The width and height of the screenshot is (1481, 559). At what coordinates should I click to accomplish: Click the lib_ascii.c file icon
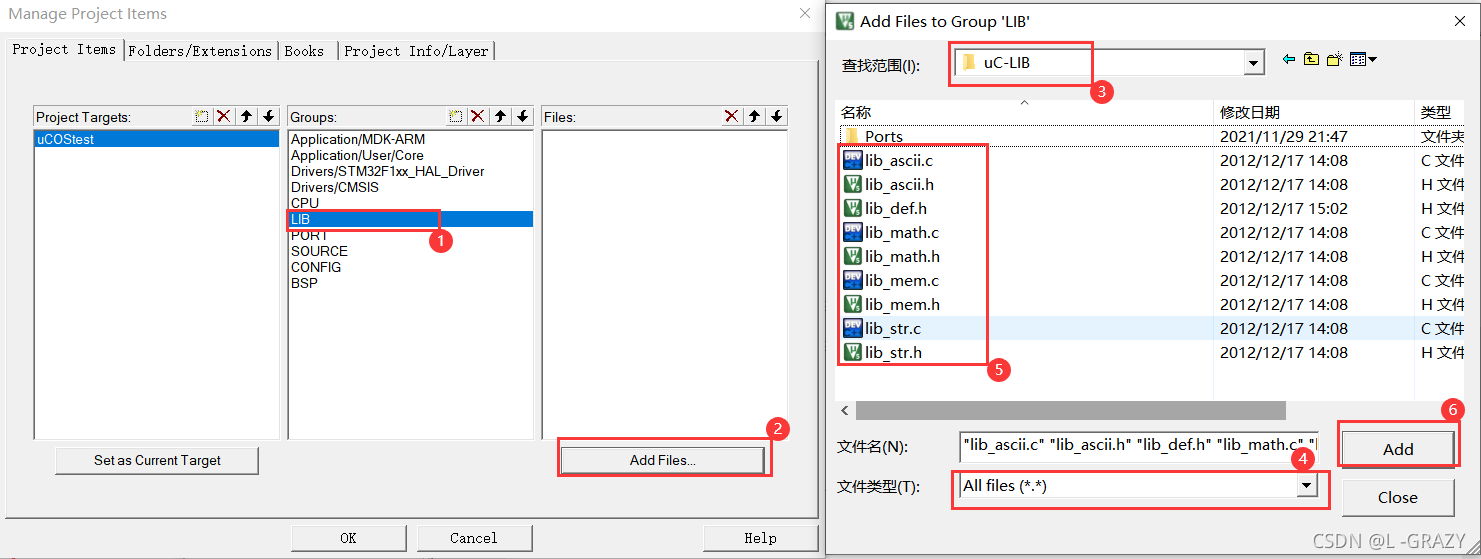(x=853, y=160)
